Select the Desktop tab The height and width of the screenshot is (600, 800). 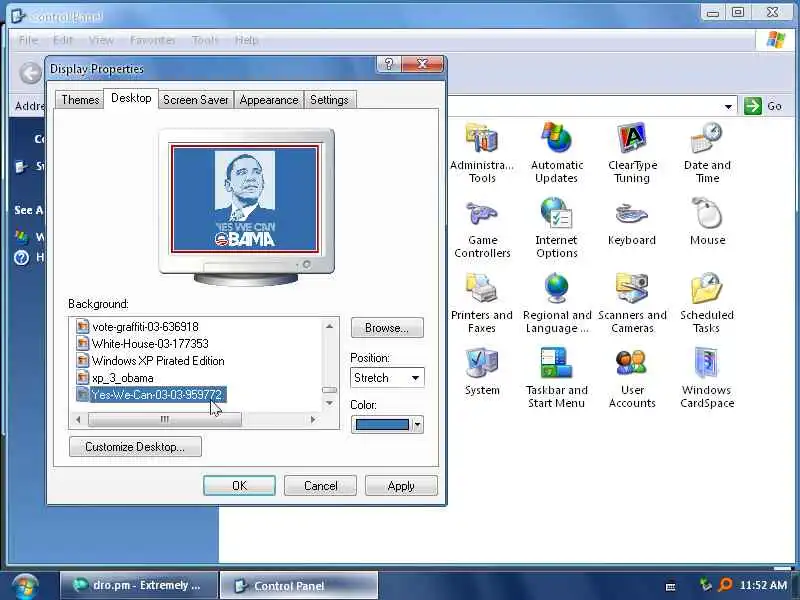[131, 98]
